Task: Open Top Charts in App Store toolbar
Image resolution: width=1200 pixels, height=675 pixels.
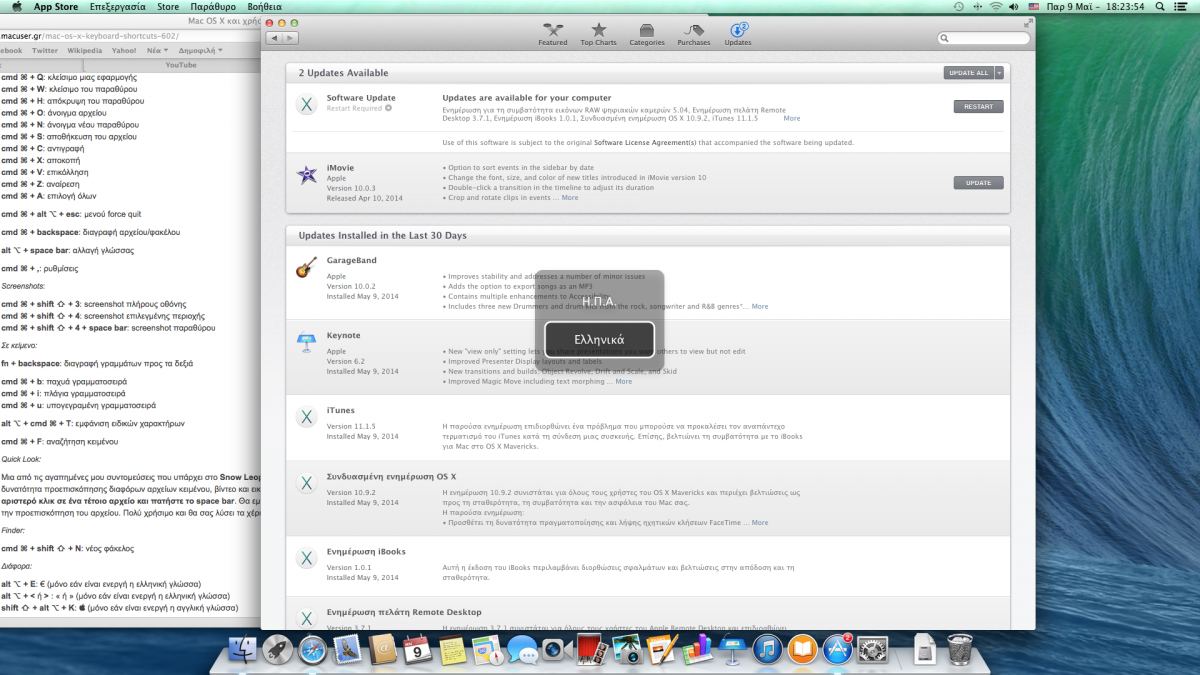Action: click(x=598, y=35)
